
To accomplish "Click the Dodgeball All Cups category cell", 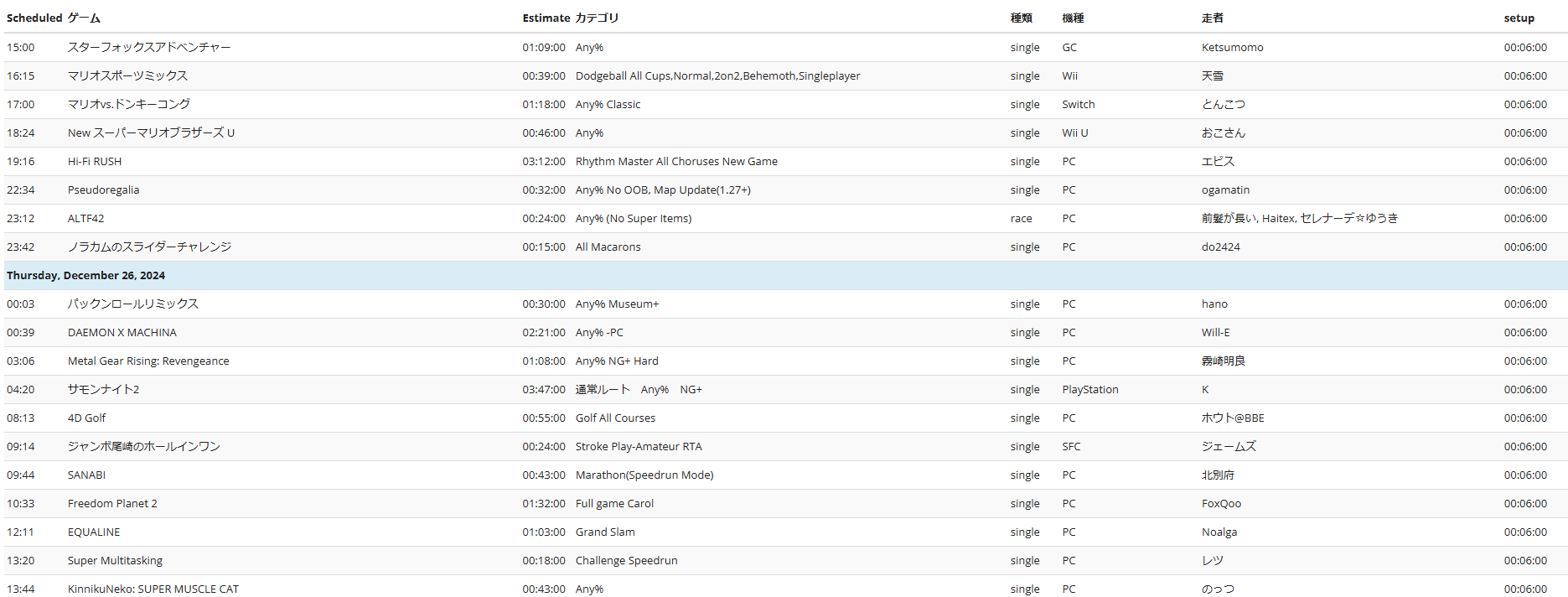I will coord(718,76).
